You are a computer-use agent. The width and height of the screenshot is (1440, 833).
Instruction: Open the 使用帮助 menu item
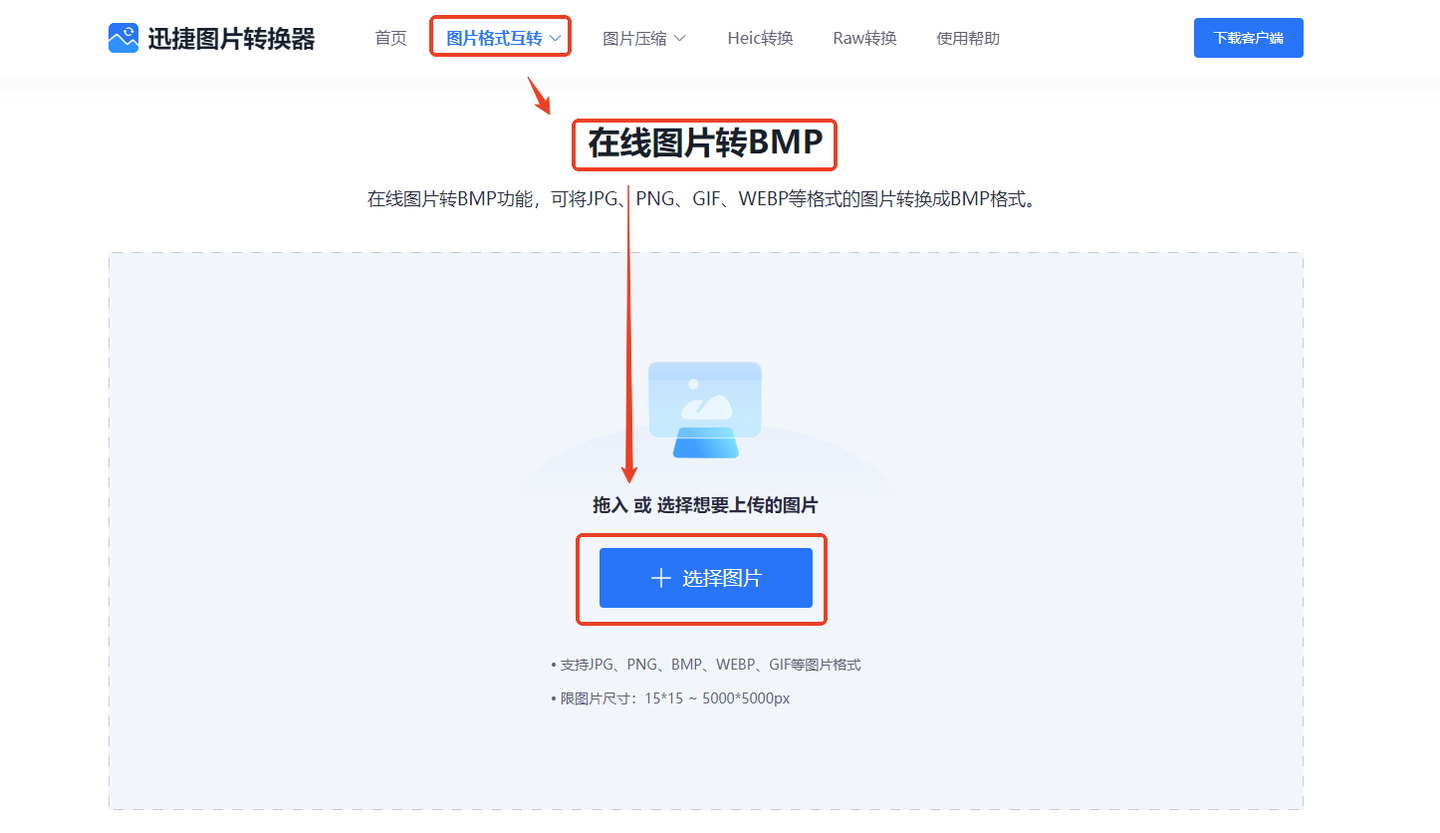pyautogui.click(x=968, y=38)
